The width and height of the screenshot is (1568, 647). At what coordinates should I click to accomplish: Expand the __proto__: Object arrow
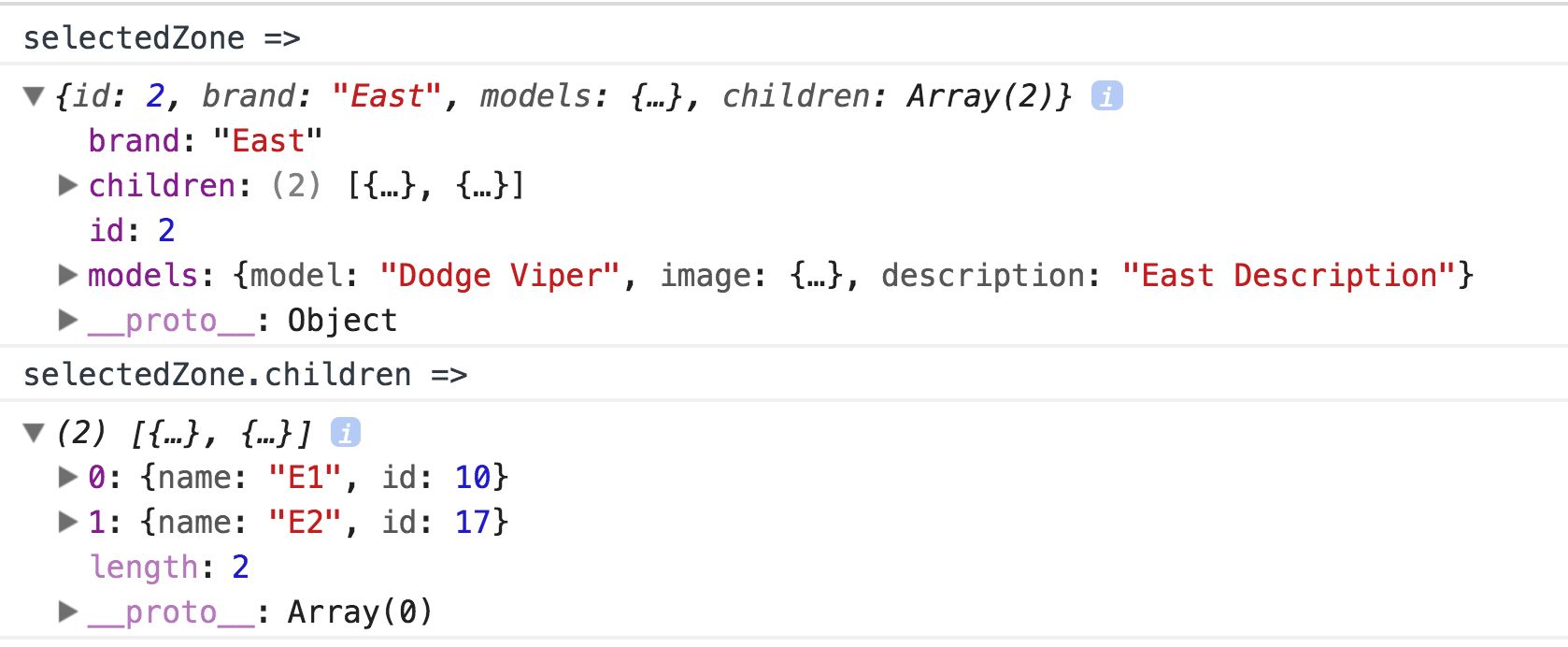[67, 321]
